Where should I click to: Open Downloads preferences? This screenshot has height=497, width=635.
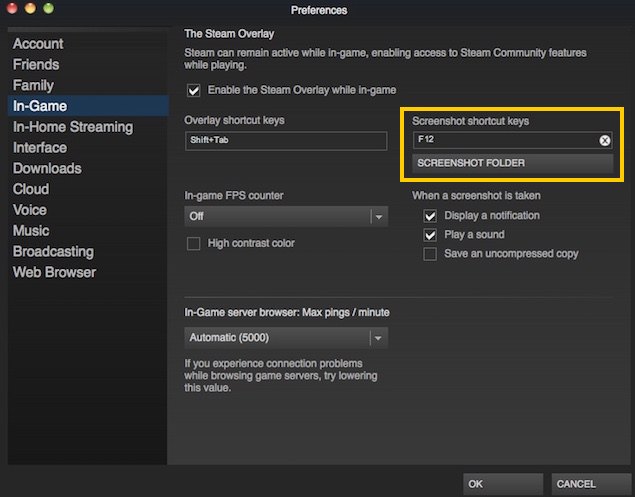point(47,168)
